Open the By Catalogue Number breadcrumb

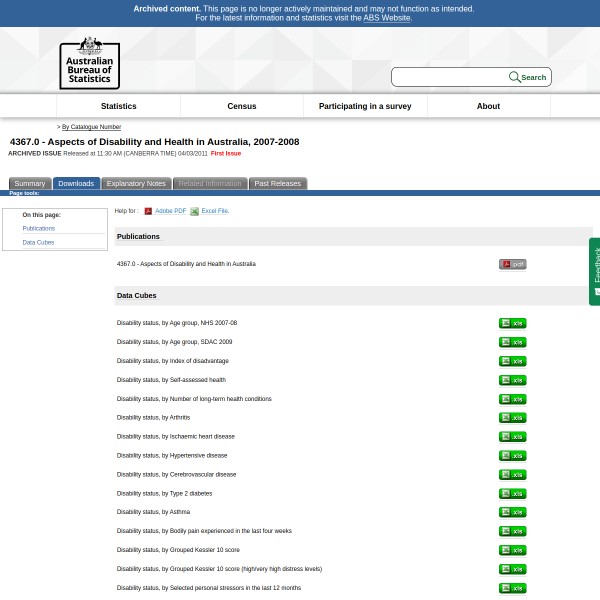pos(91,127)
